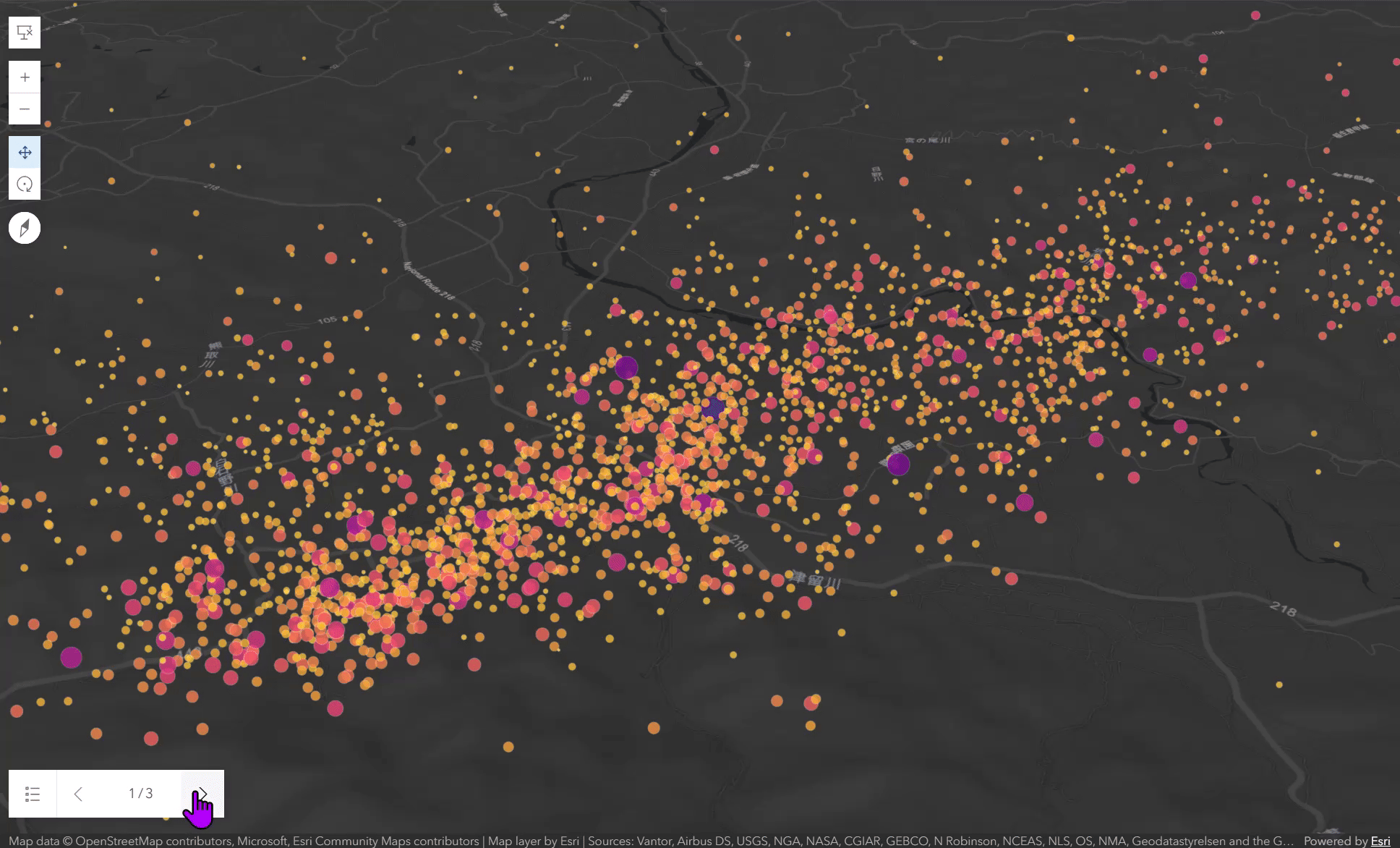Select the large purple circle right of center cluster
1400x848 pixels.
click(x=898, y=464)
